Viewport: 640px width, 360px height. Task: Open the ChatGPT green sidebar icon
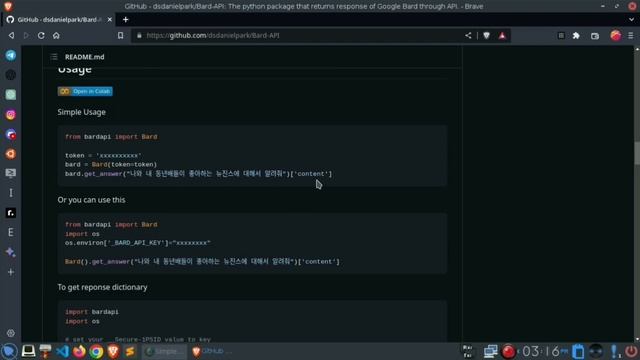[11, 95]
